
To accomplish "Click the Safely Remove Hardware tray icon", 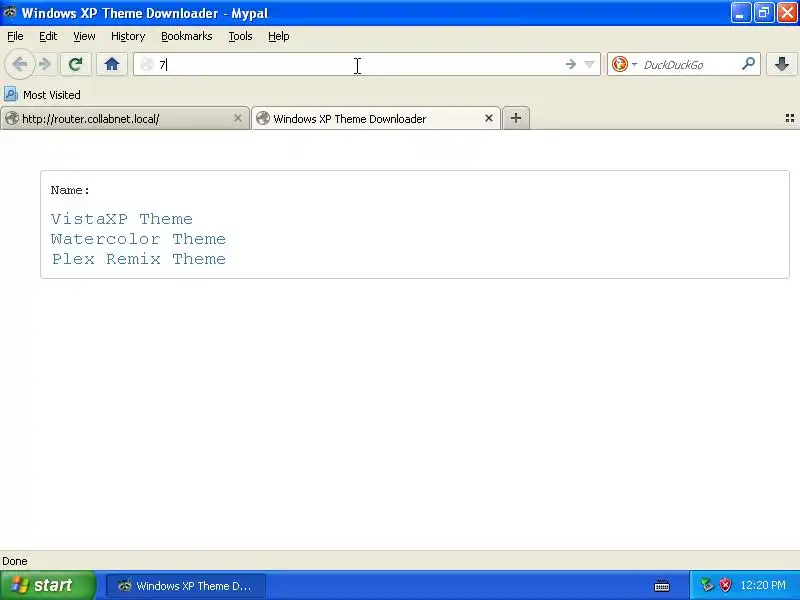I will [x=707, y=585].
